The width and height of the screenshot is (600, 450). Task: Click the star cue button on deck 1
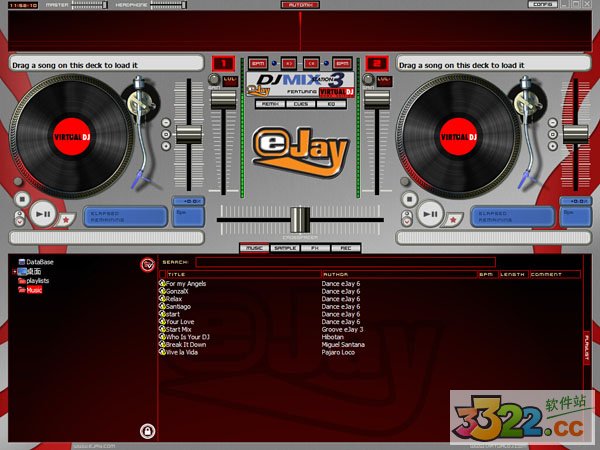(66, 220)
